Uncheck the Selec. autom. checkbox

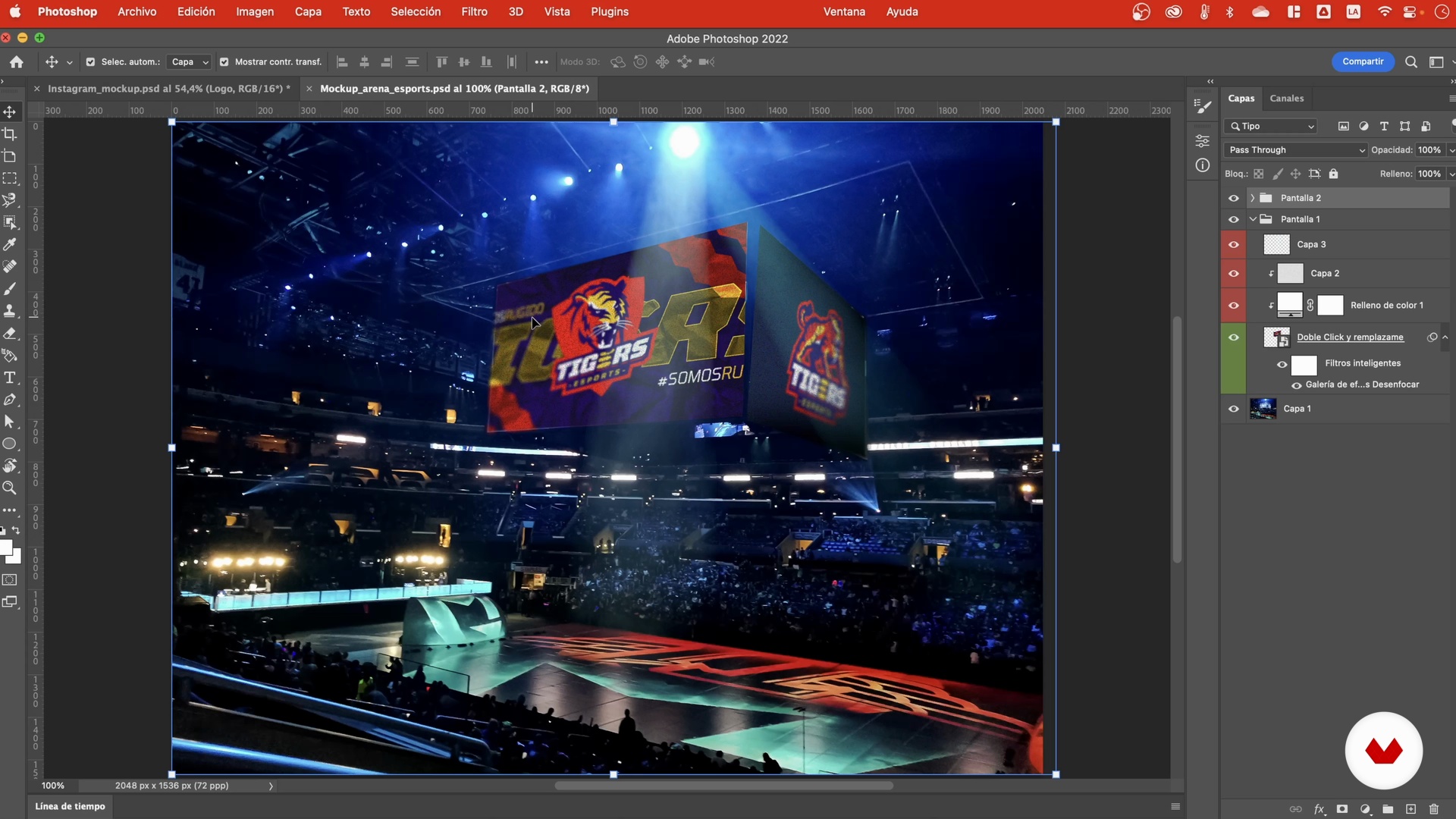90,62
